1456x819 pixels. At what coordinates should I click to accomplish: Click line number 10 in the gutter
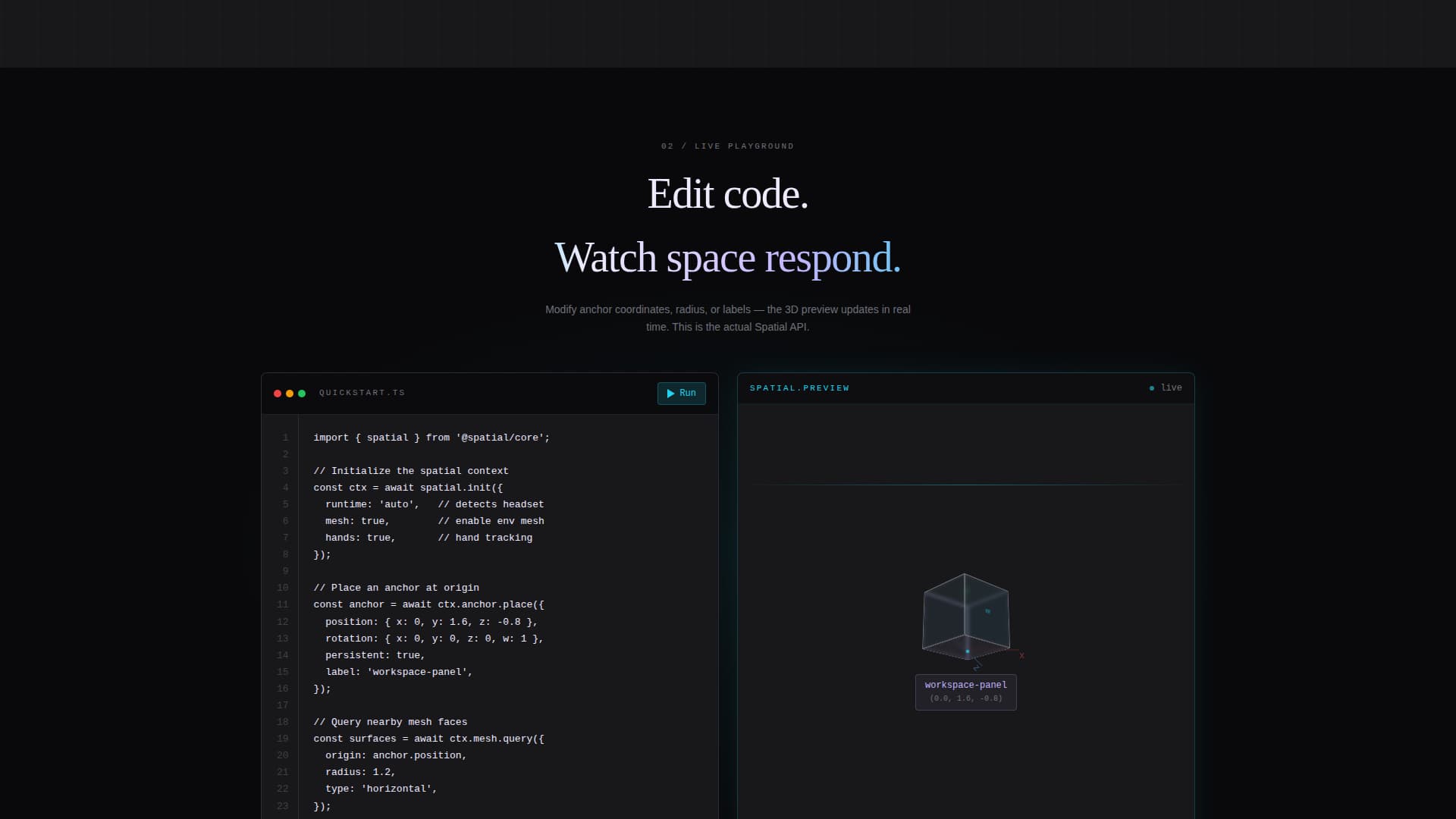(282, 588)
